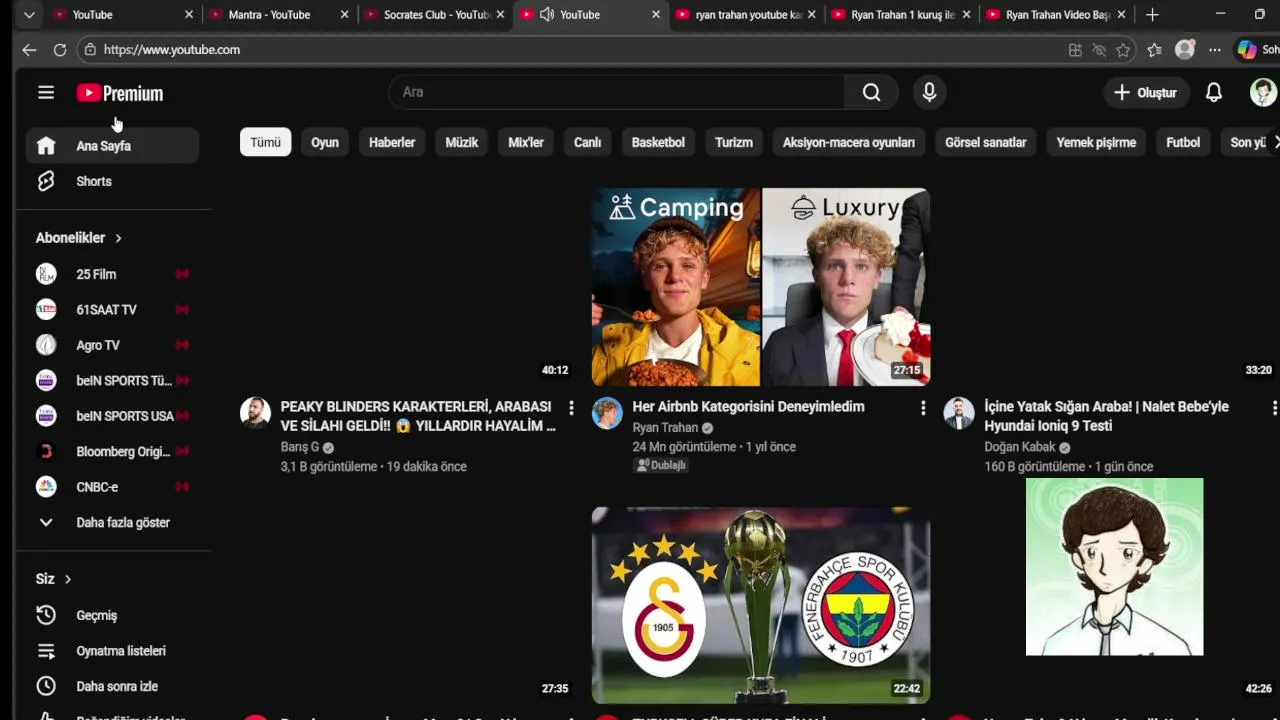The width and height of the screenshot is (1280, 720).
Task: Click the YouTube Premium logo
Action: (119, 93)
